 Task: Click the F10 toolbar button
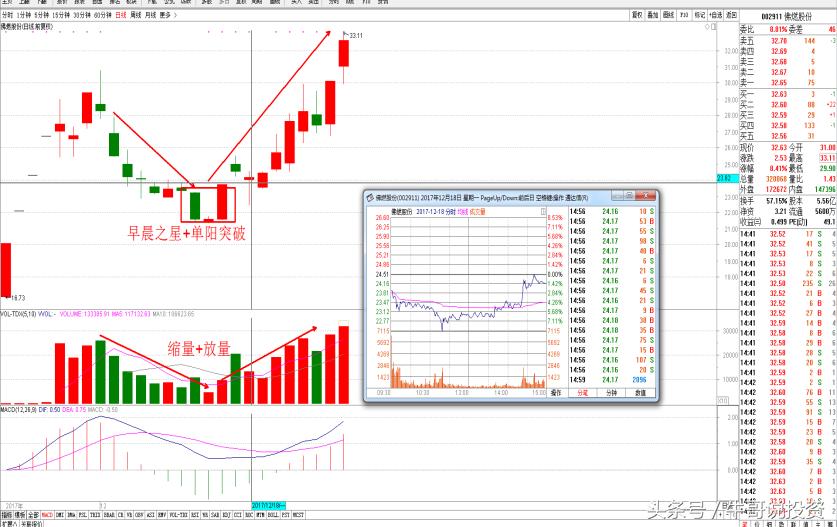click(x=684, y=15)
